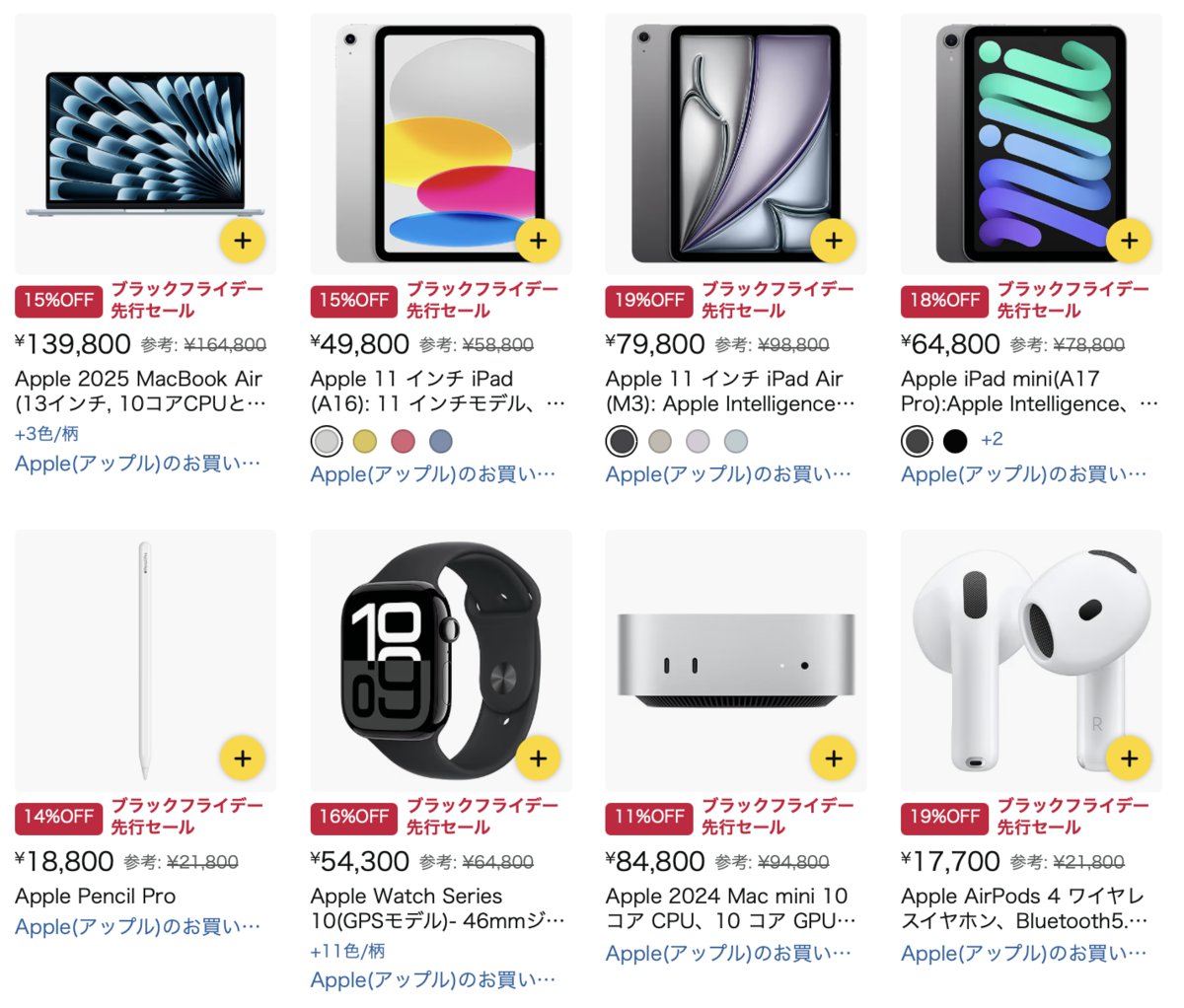Show the +3 colors/patterns for the MacBook Air
1184x1008 pixels.
click(46, 434)
